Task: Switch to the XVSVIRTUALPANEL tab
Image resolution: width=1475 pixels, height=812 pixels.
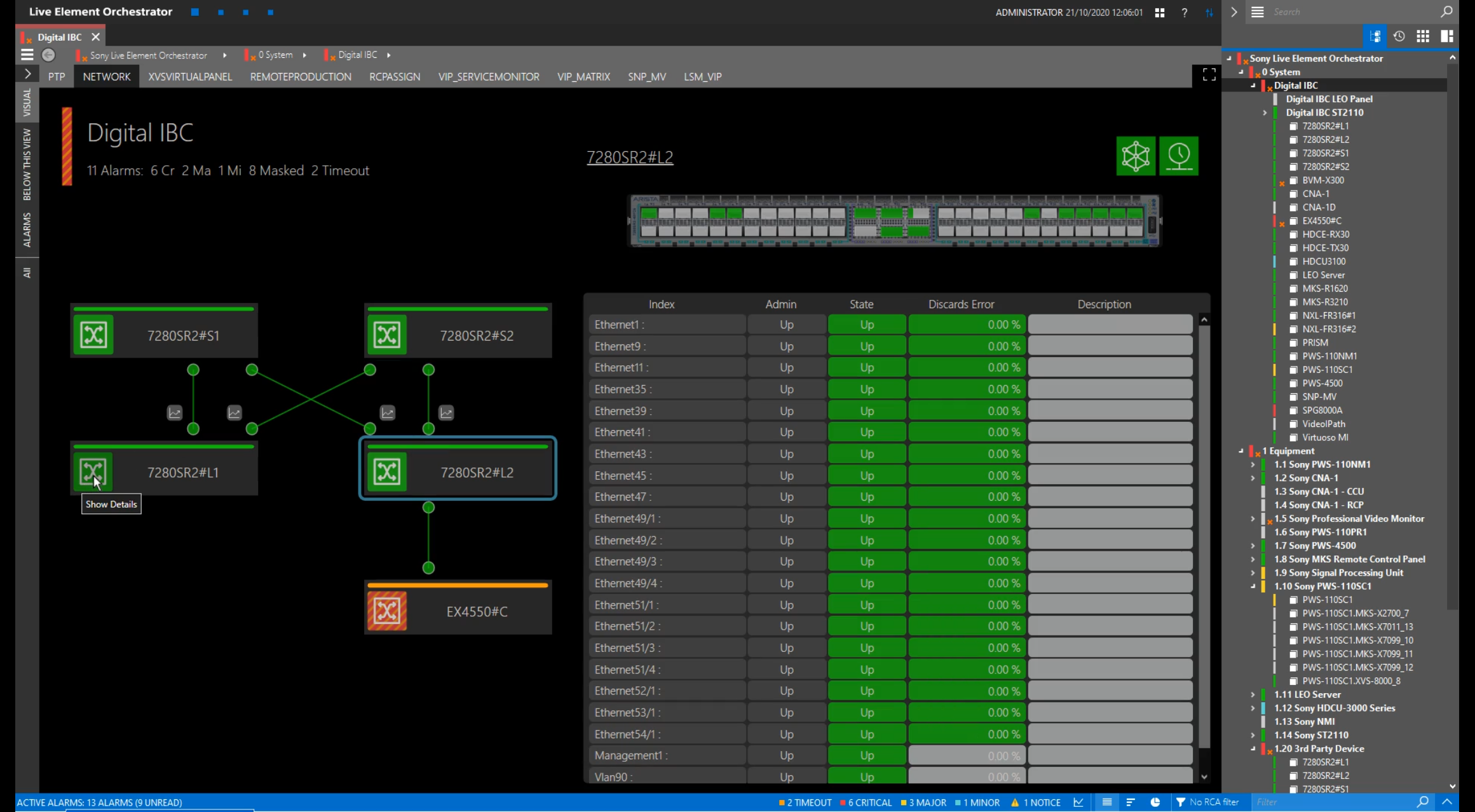Action: pos(190,76)
